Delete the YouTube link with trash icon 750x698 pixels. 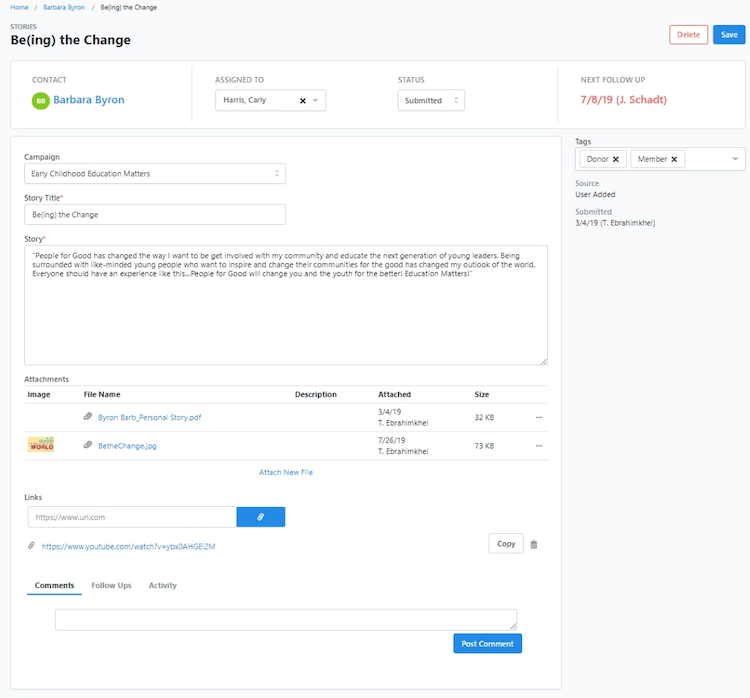tap(534, 544)
